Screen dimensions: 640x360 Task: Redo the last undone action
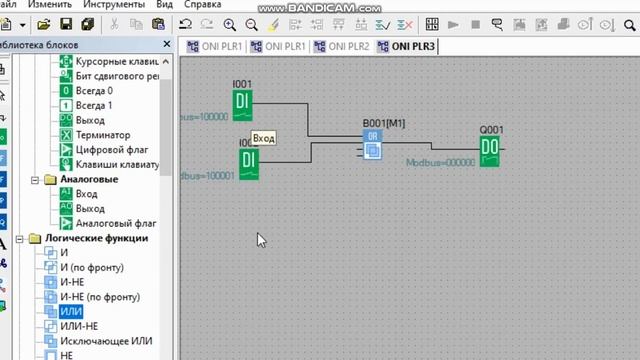pyautogui.click(x=207, y=24)
